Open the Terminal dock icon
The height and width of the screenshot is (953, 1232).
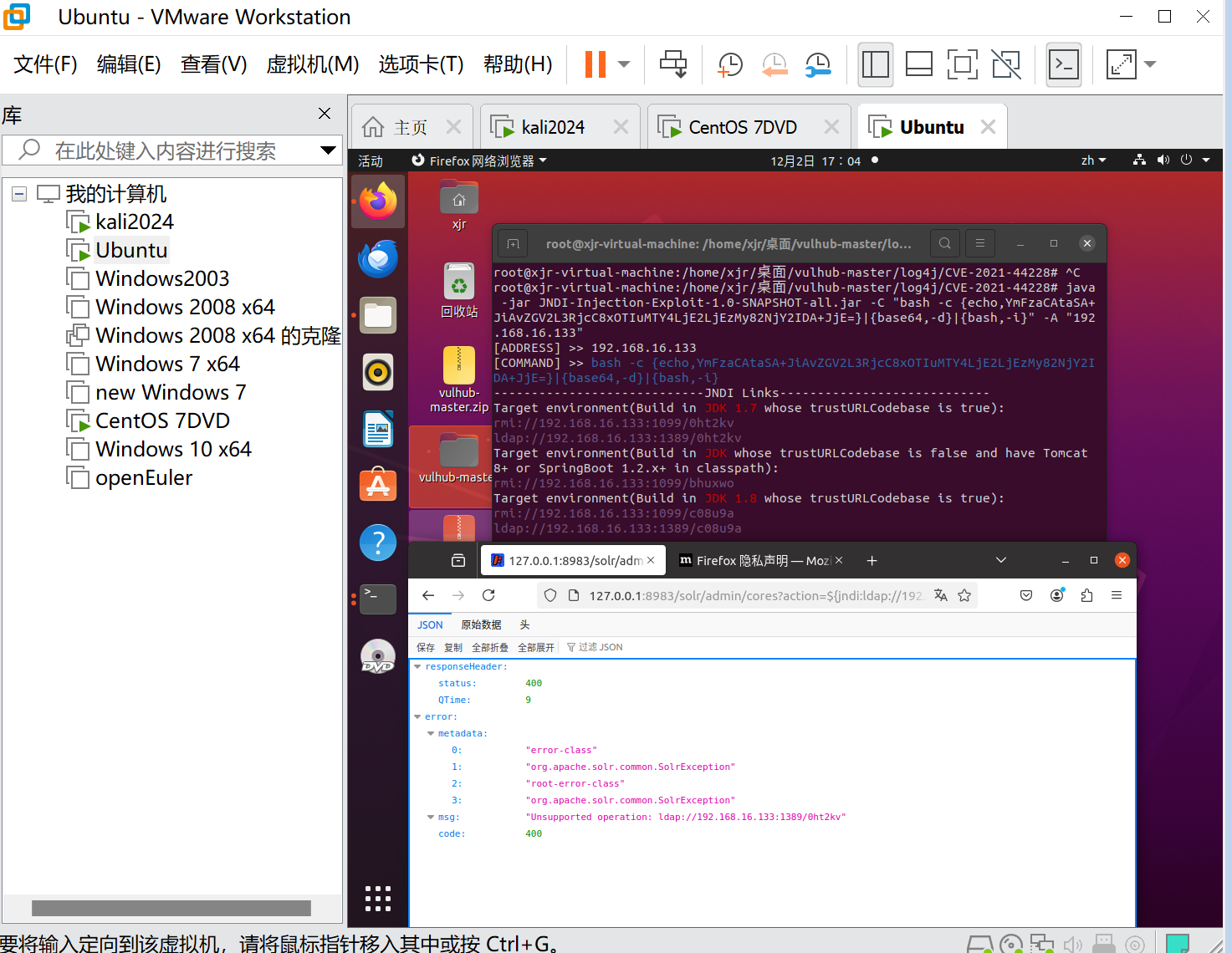pyautogui.click(x=378, y=599)
